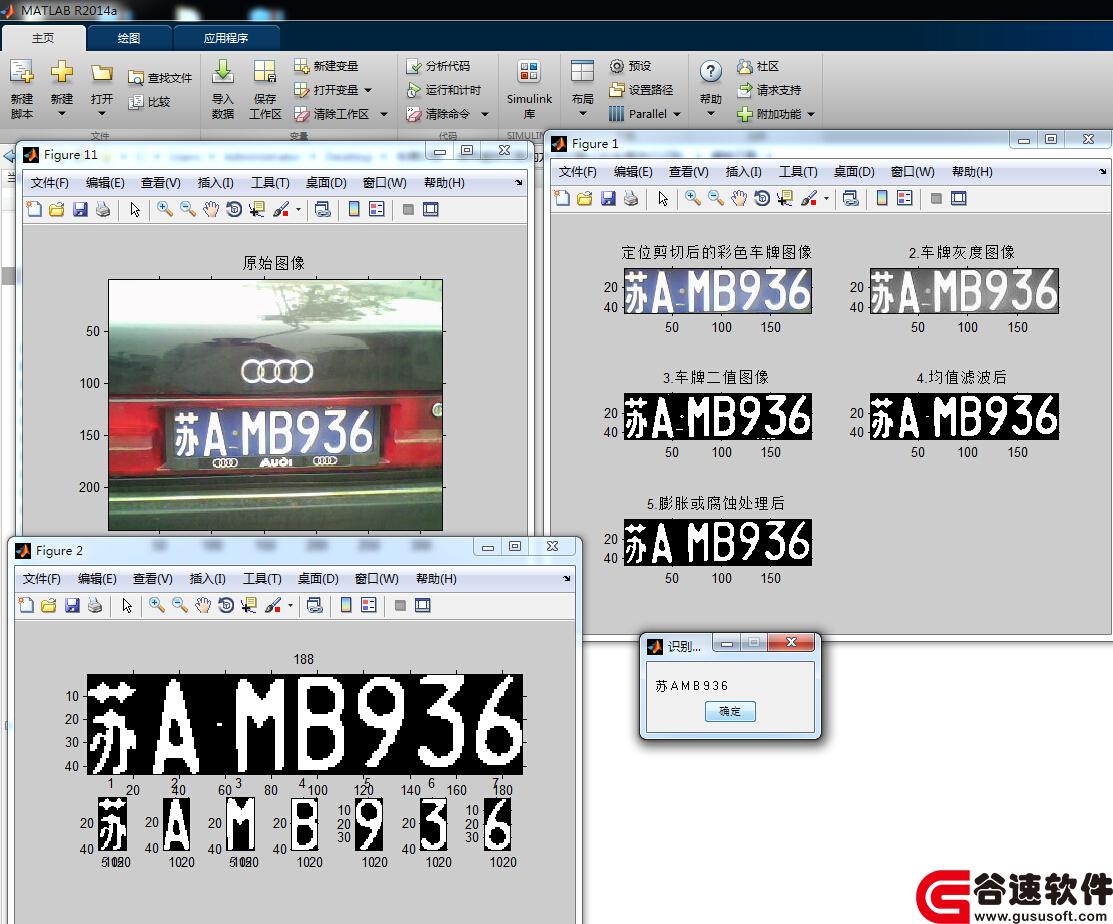Click Compare (比较) button

point(150,101)
